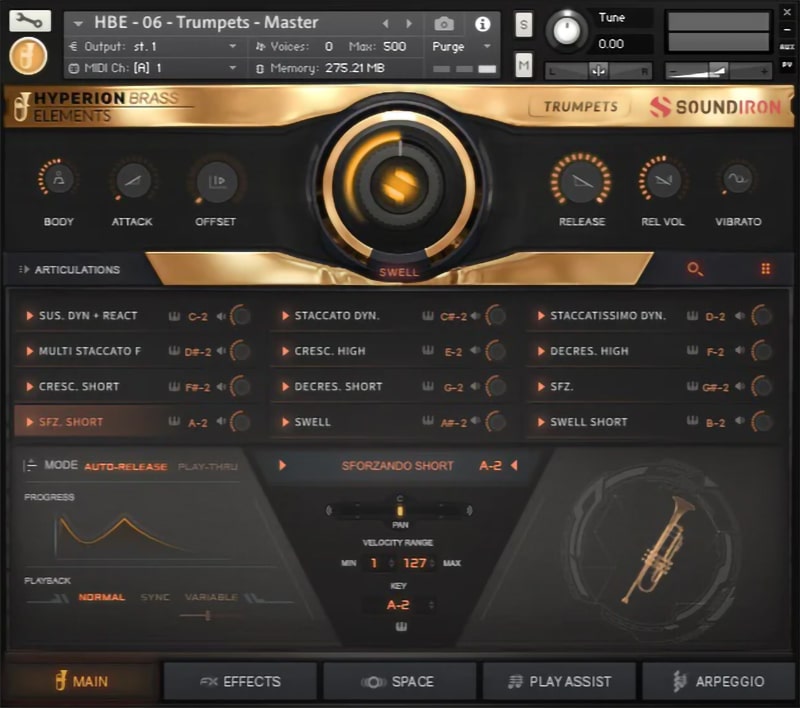The width and height of the screenshot is (800, 708).
Task: Click the key learn keyboard icon below A-2
Action: click(x=401, y=627)
